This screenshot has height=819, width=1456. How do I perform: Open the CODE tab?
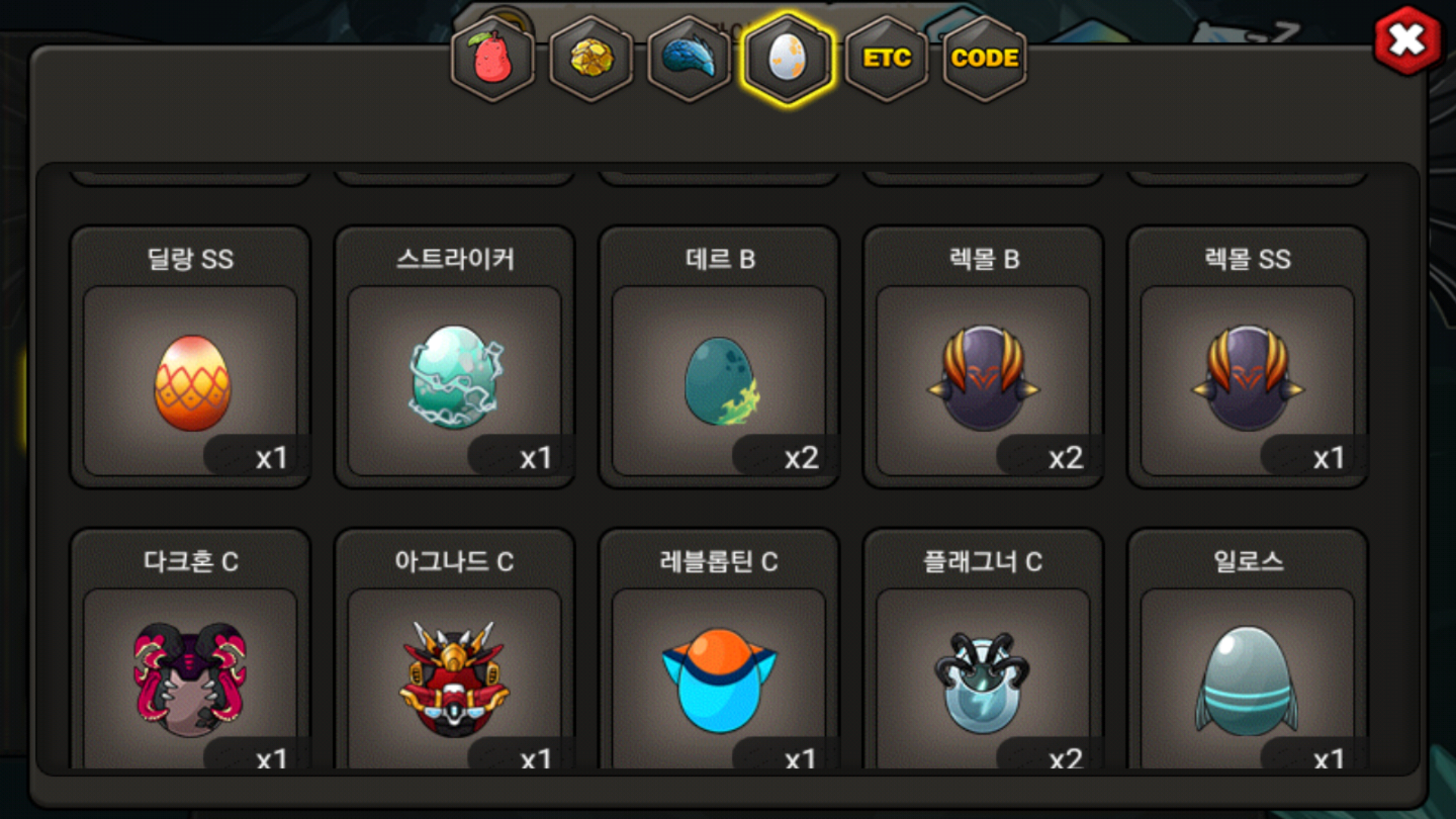coord(984,58)
